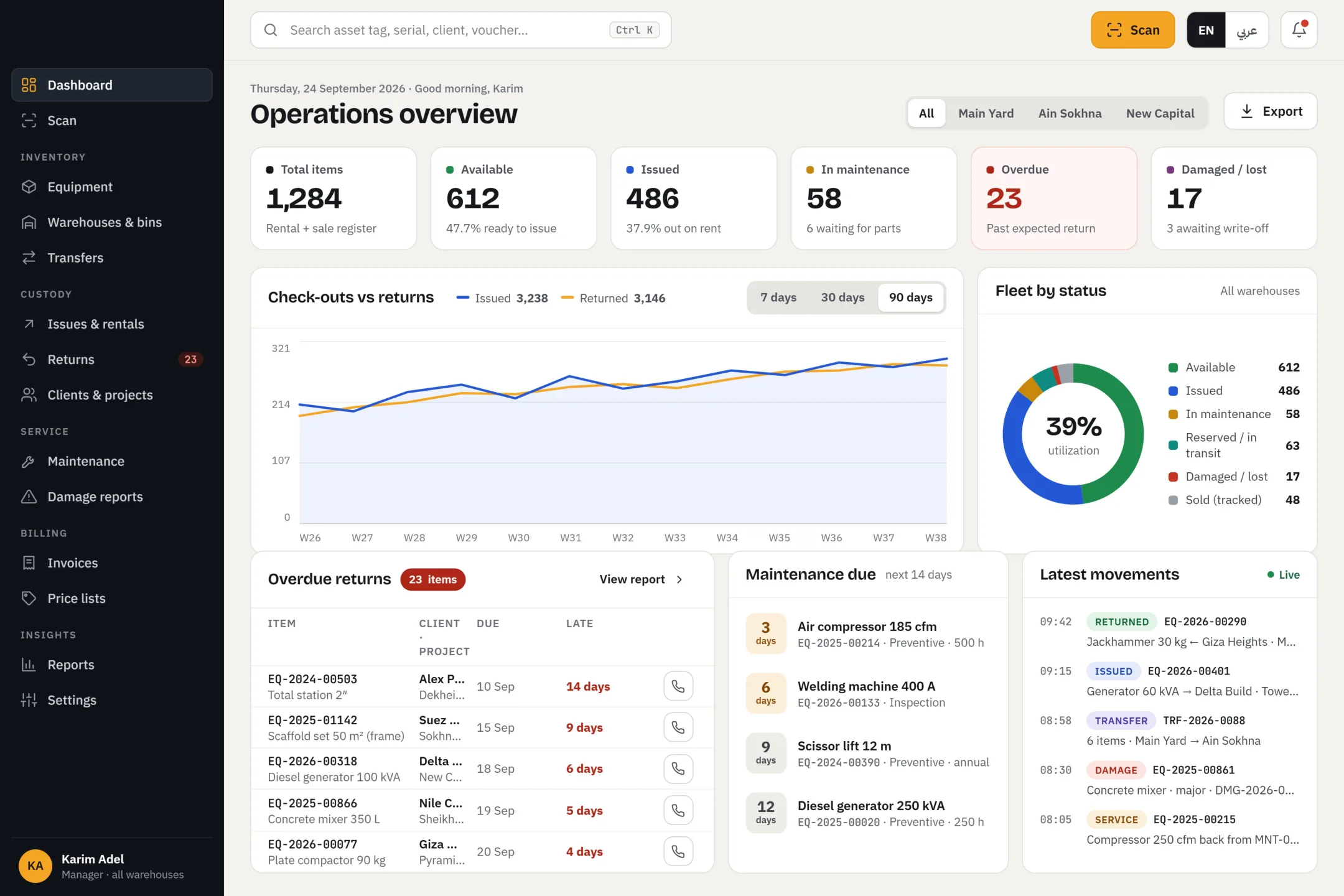The width and height of the screenshot is (1344, 896).
Task: Filter to New Capital warehouse
Action: (x=1160, y=113)
